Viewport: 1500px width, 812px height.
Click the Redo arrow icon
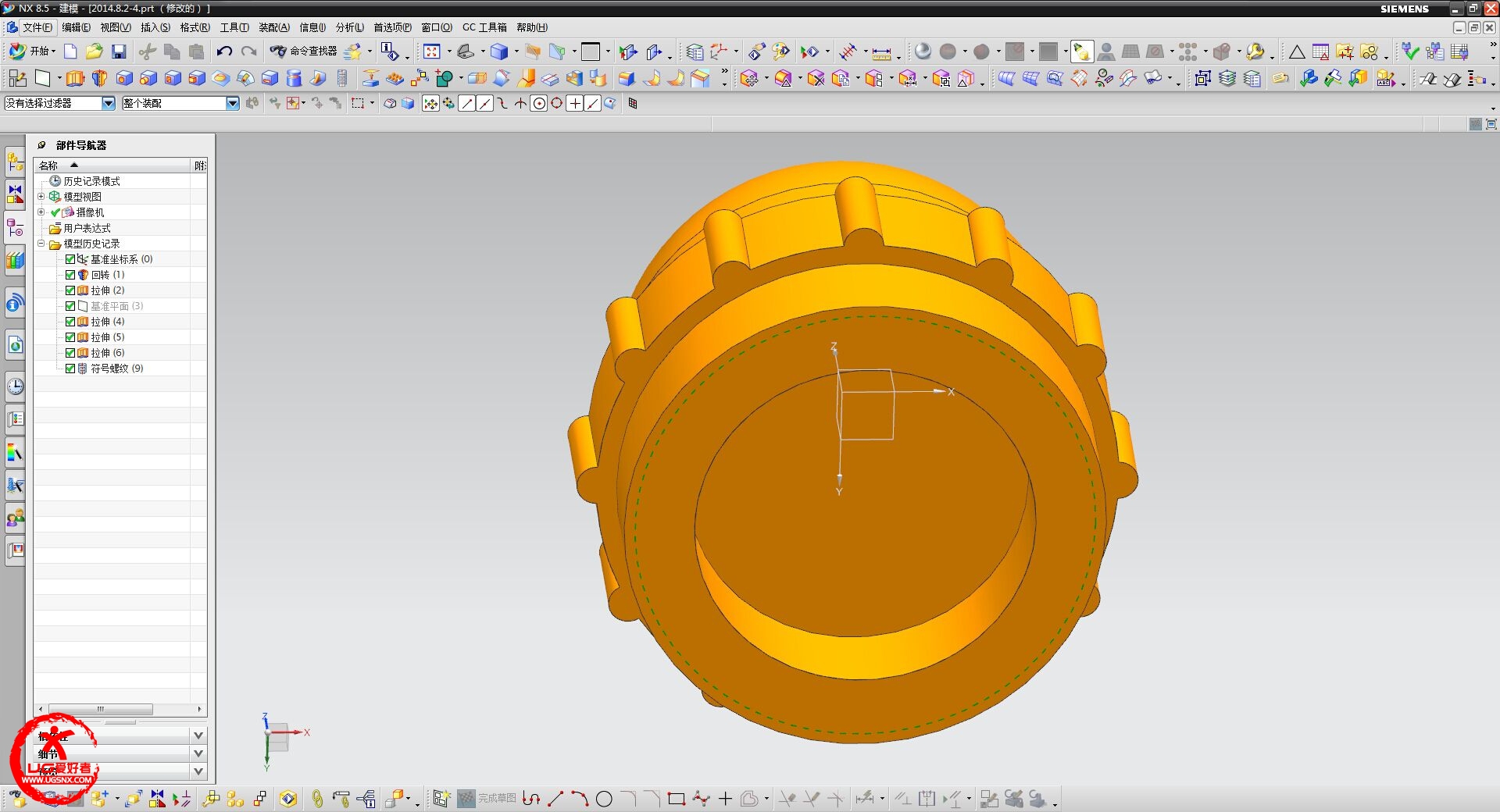point(248,52)
